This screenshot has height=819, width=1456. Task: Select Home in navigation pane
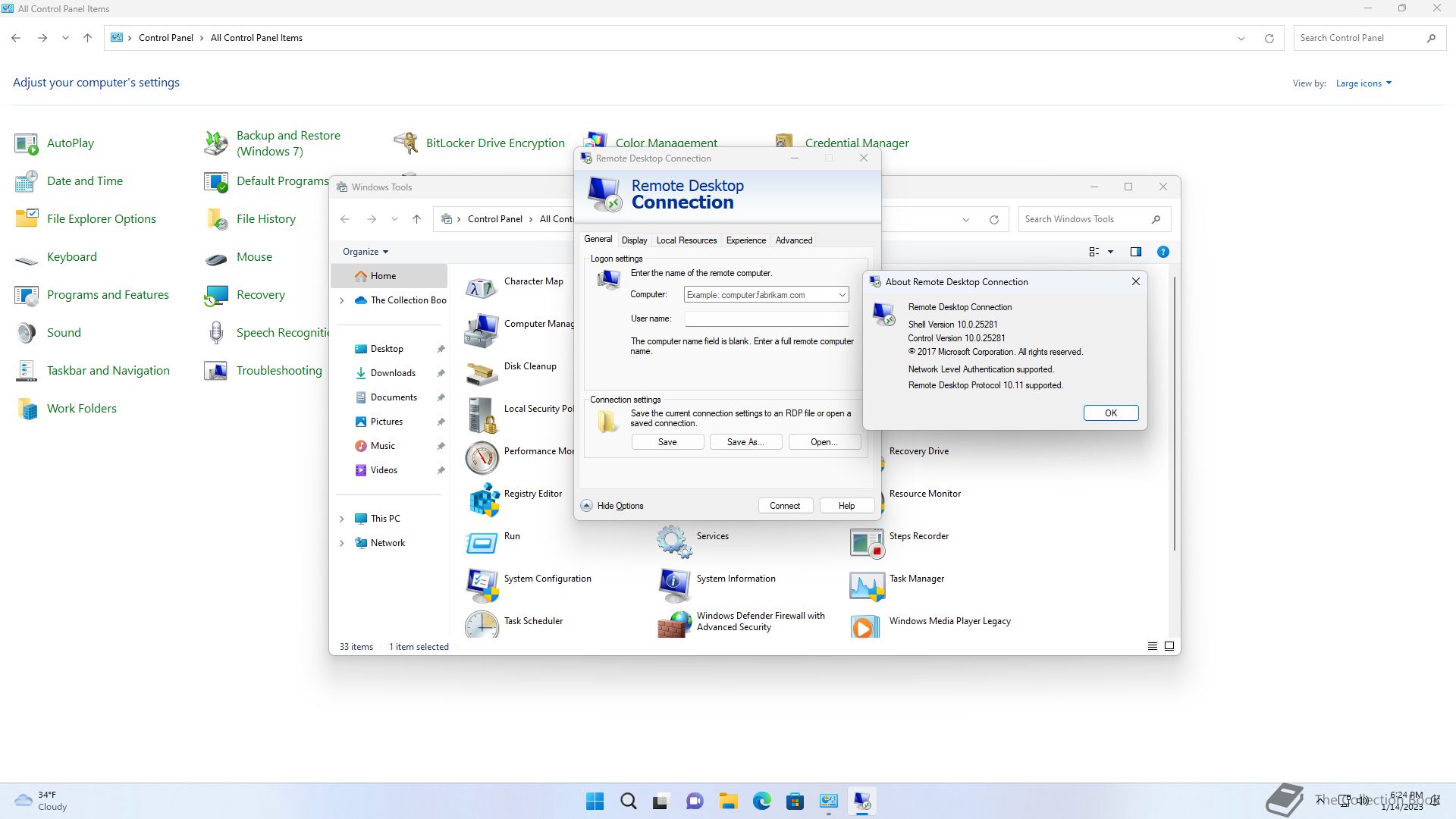click(x=389, y=276)
